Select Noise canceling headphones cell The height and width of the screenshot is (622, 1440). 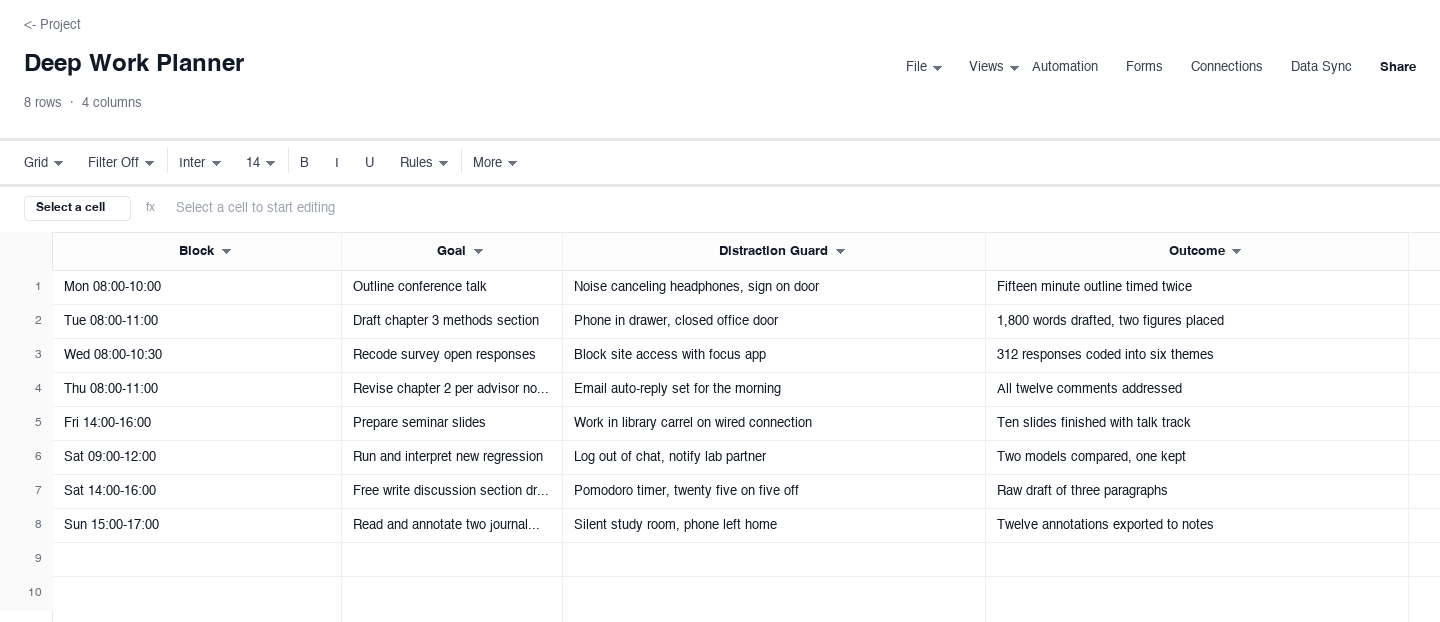[x=774, y=287]
